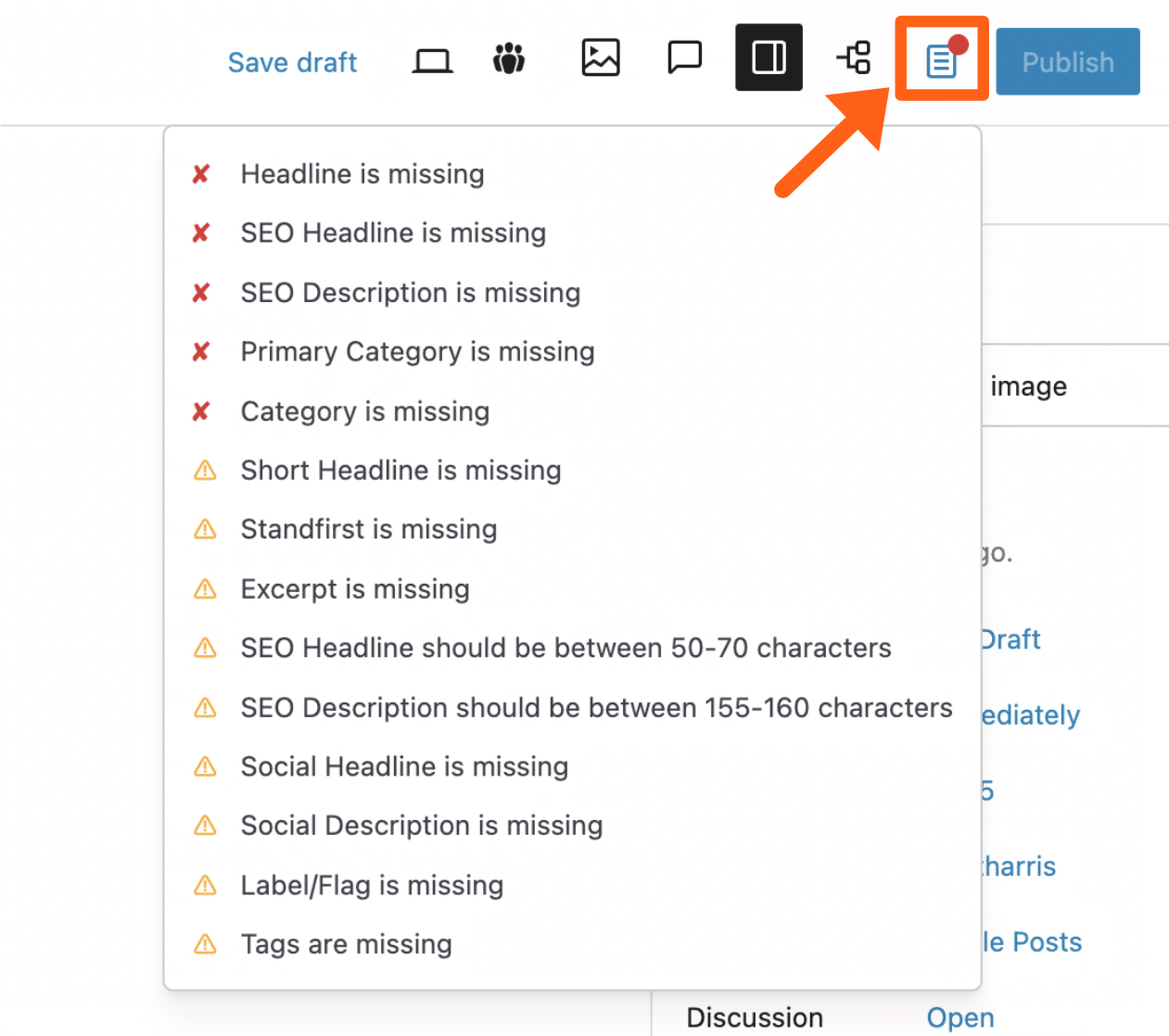
Task: Open the comments speech bubble icon
Action: point(684,57)
